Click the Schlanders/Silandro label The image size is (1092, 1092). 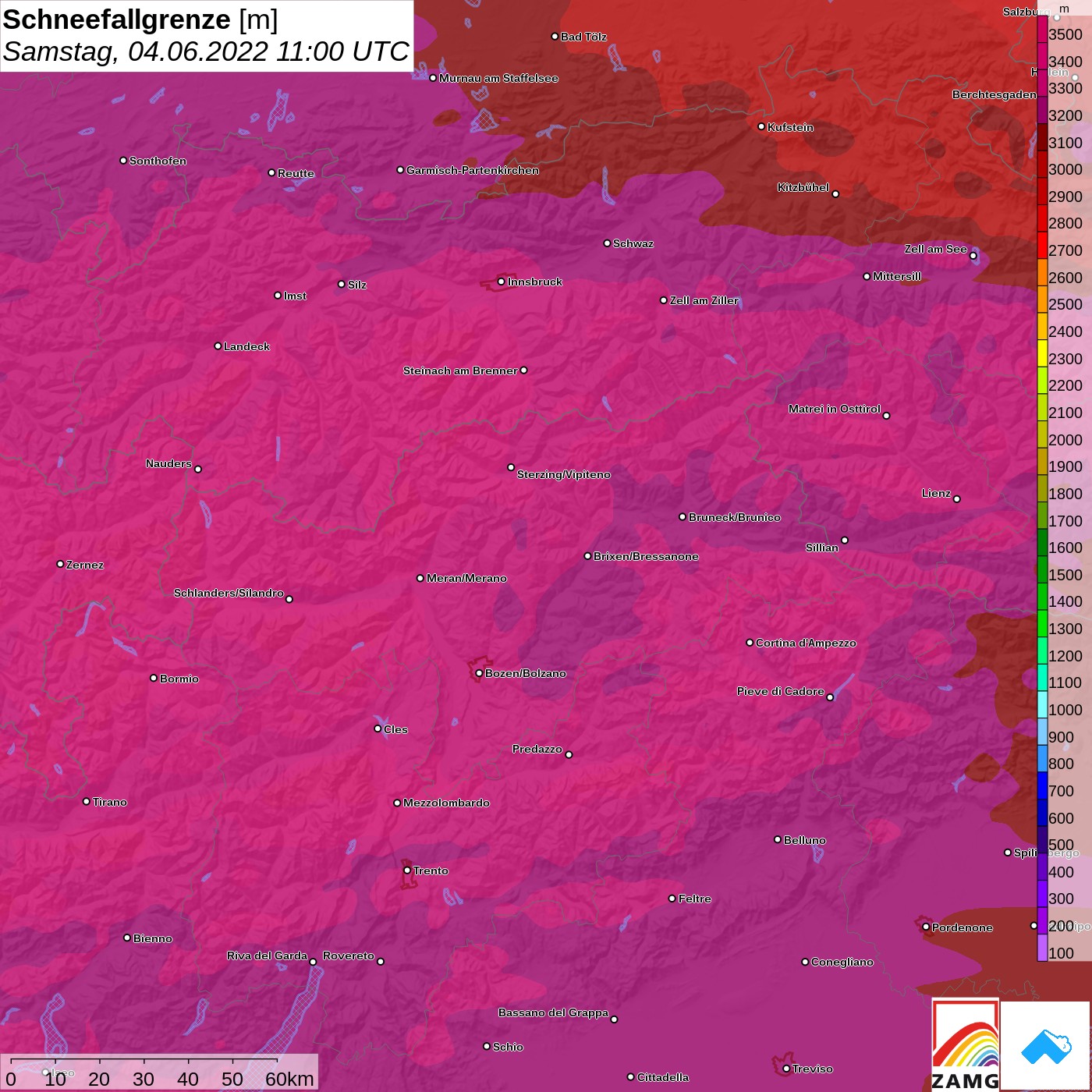(x=229, y=593)
